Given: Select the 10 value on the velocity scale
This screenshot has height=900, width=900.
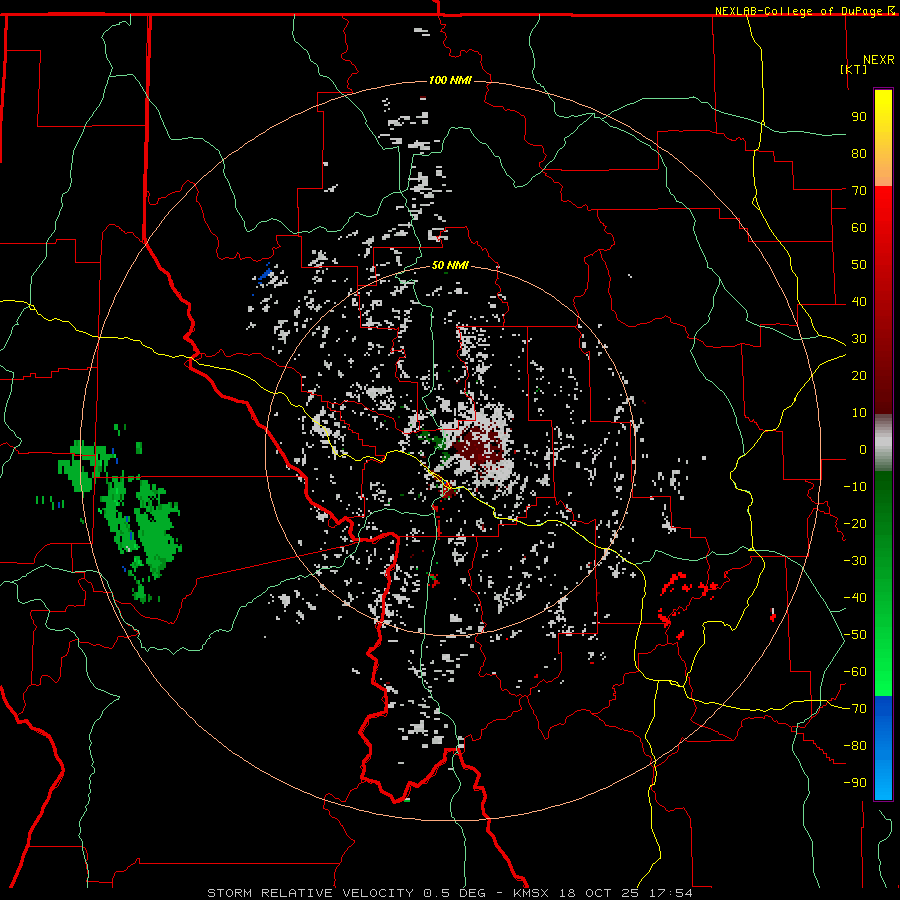Looking at the screenshot, I should 859,413.
